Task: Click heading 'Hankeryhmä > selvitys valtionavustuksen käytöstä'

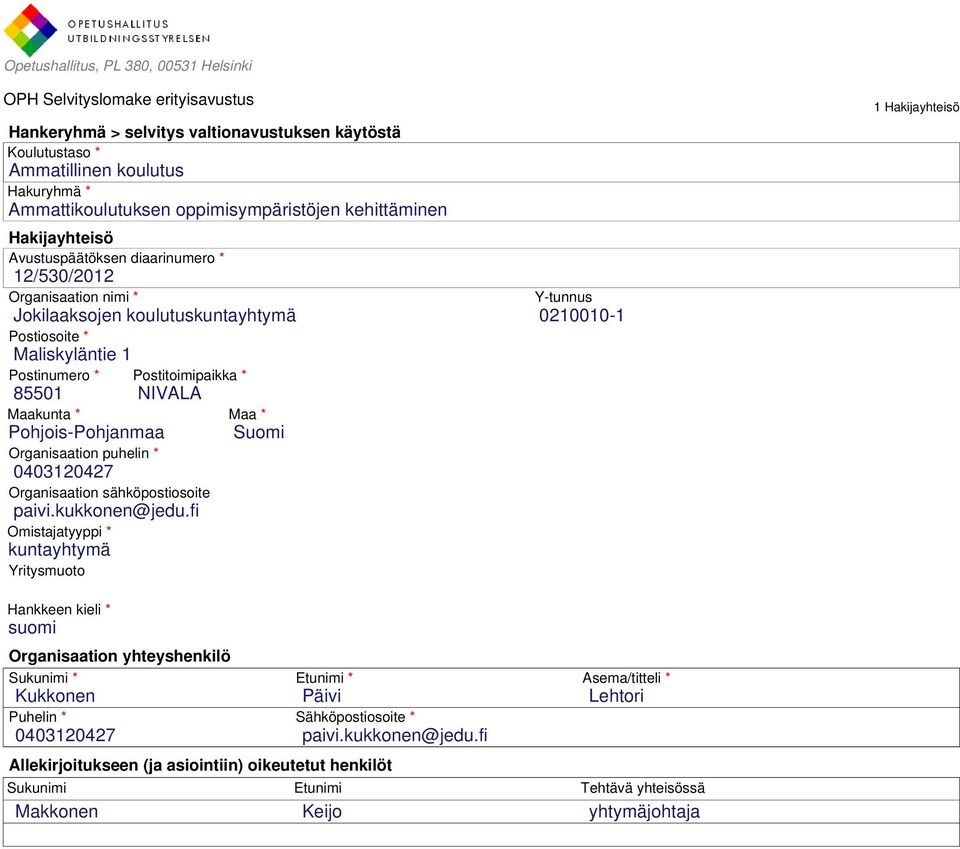Action: pos(204,132)
